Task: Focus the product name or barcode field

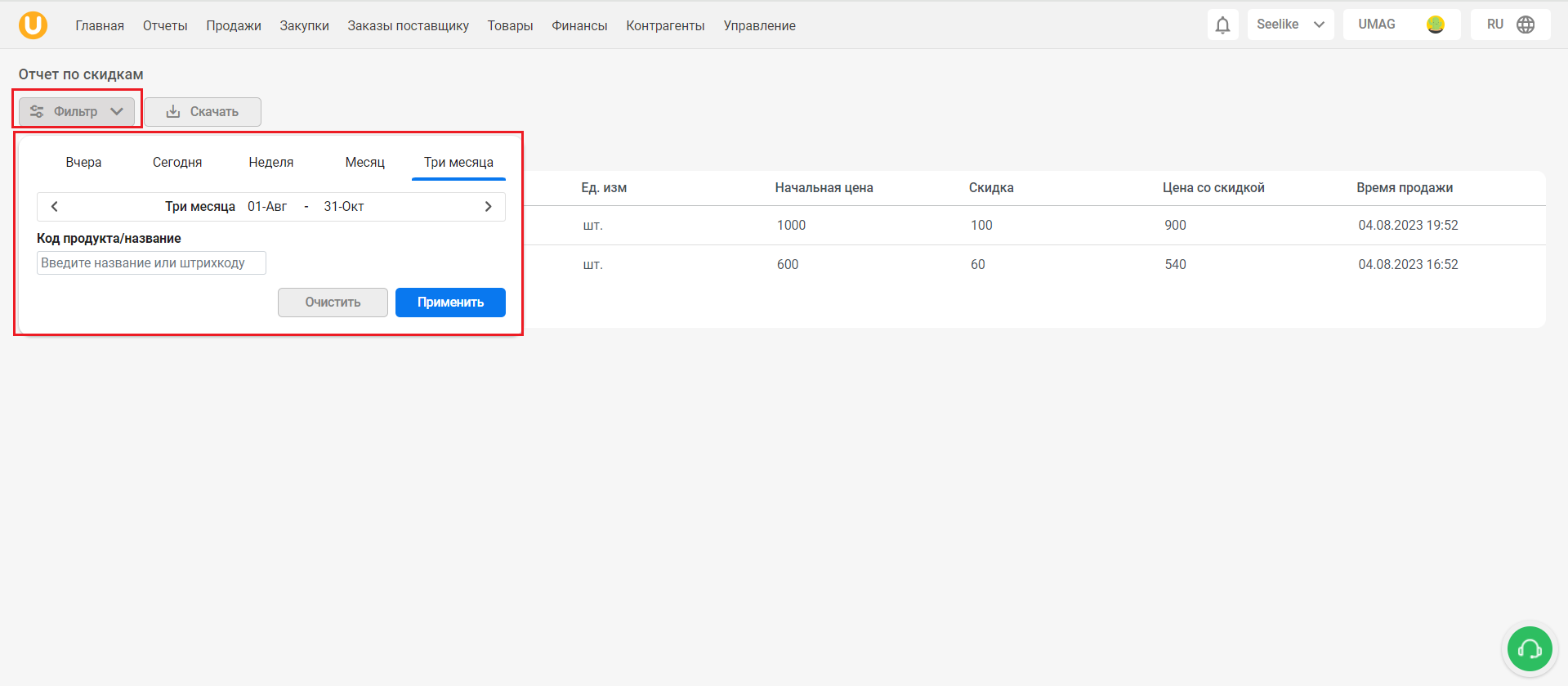Action: [x=151, y=263]
